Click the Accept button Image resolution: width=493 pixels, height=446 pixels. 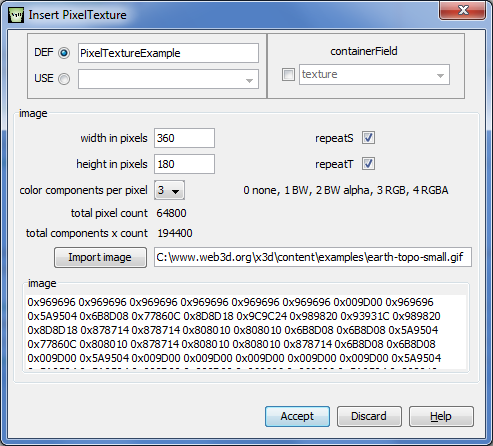(297, 416)
